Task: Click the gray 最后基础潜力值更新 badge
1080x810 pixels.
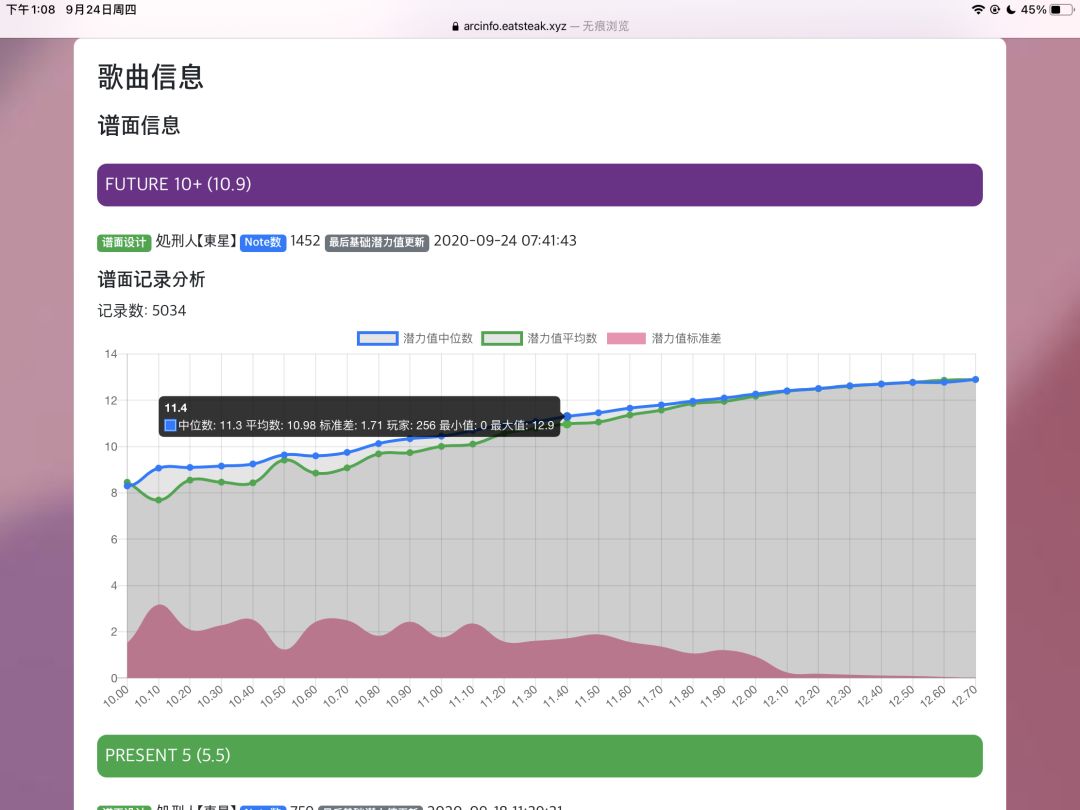Action: tap(377, 242)
